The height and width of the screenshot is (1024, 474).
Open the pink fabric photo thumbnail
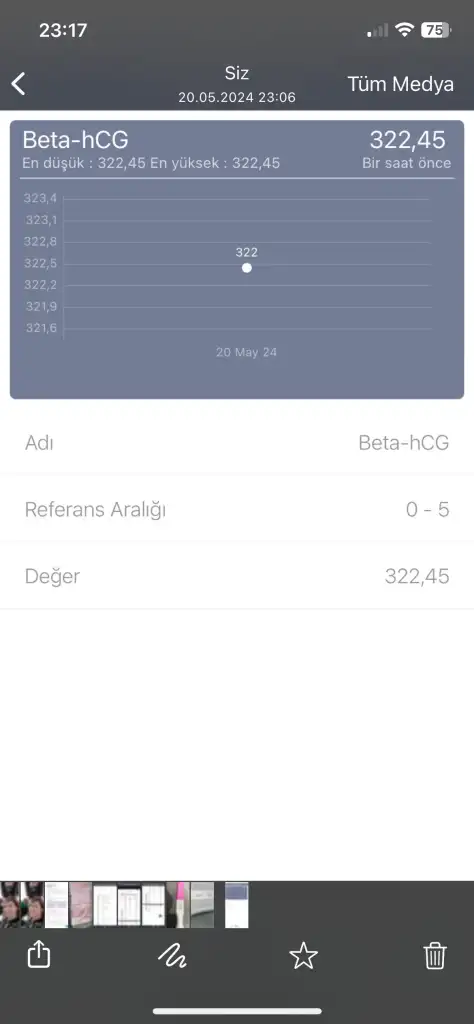(x=81, y=904)
